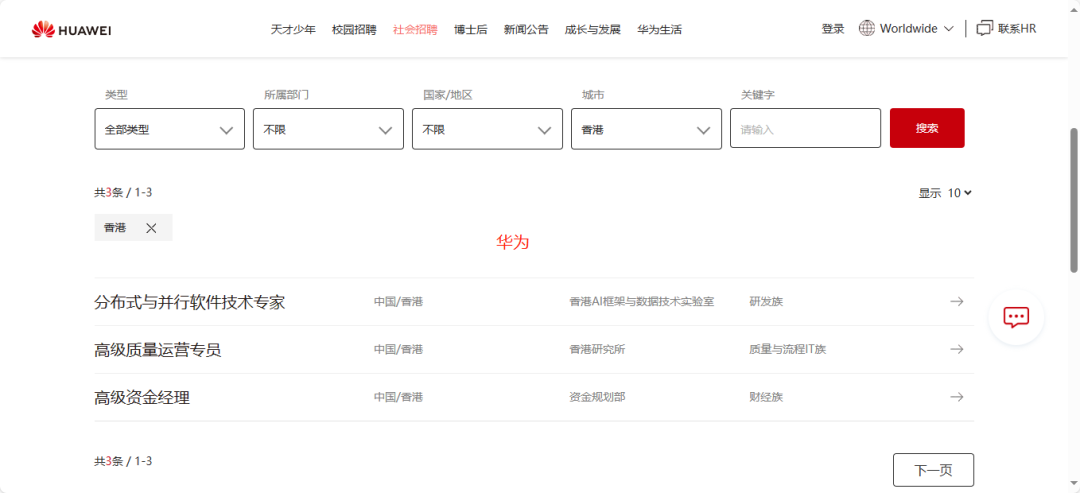Screen dimensions: 1080x493
Task: Open 高级资金经理 job title
Action: [x=142, y=398]
